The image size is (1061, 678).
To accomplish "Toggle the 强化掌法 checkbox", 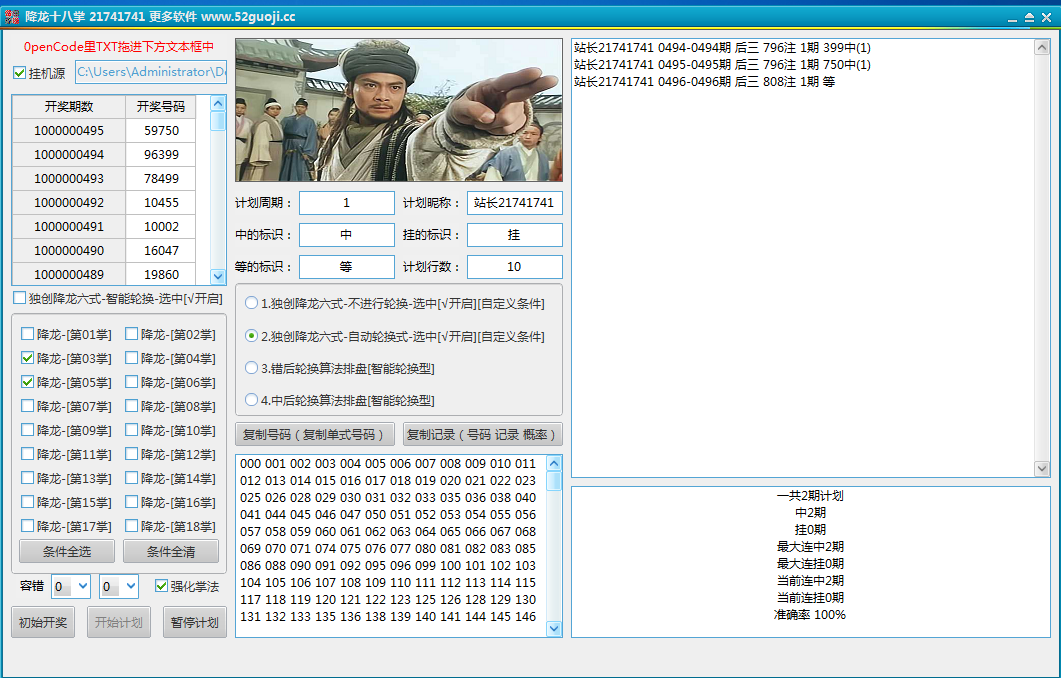I will [x=162, y=586].
